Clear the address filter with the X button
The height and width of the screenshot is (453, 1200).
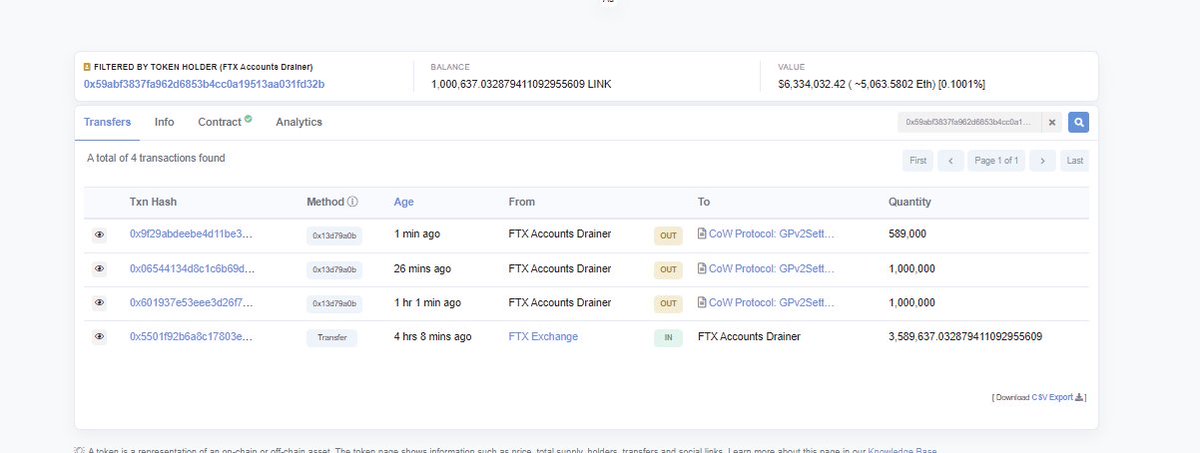1052,122
